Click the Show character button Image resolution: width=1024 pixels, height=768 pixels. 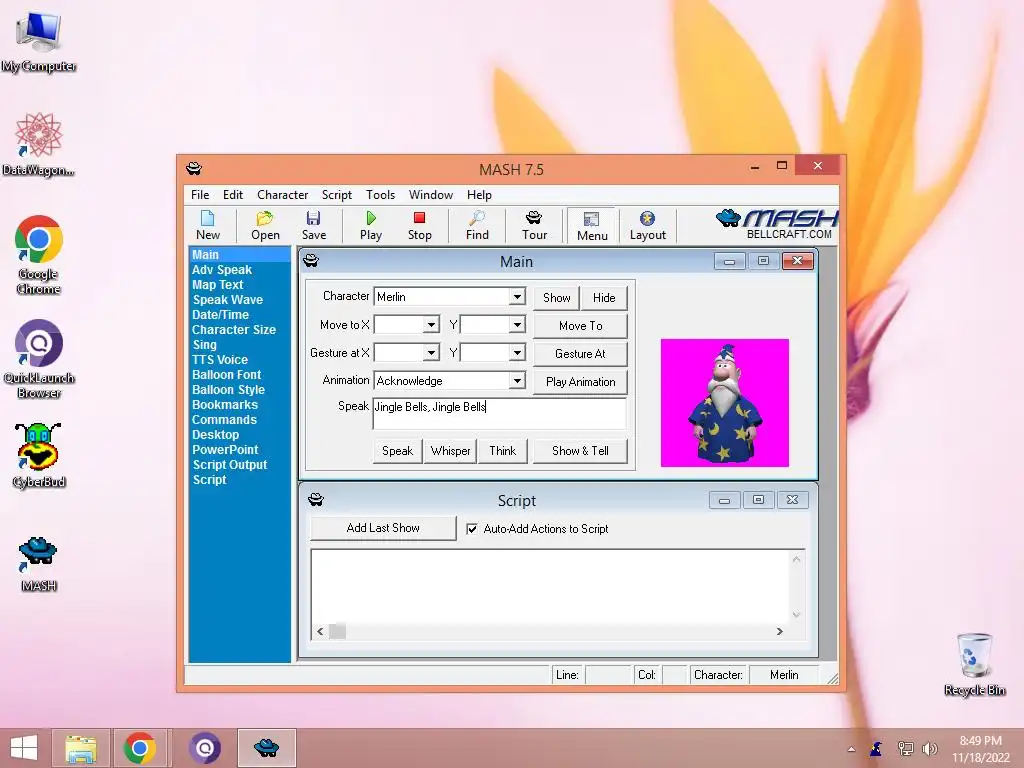556,298
